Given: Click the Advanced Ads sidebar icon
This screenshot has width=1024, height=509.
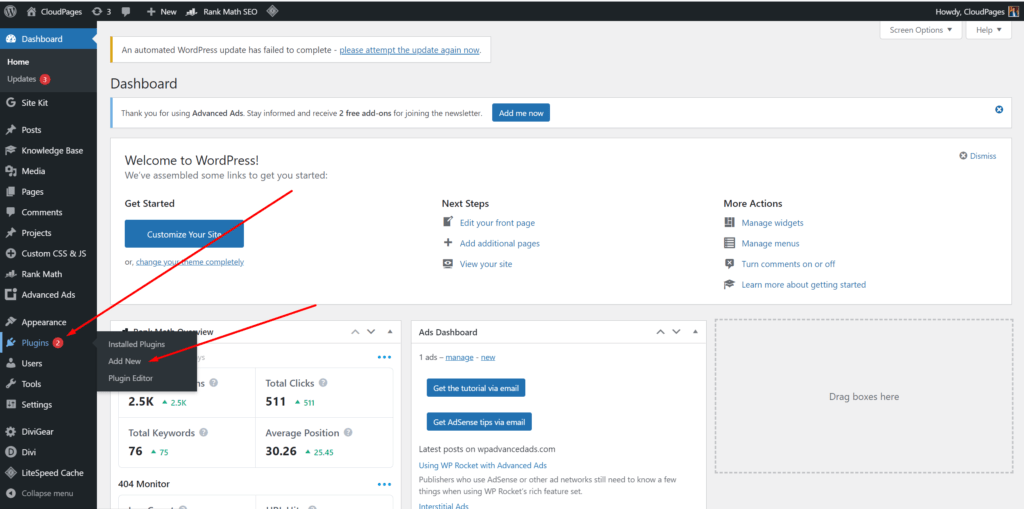Looking at the screenshot, I should pyautogui.click(x=10, y=295).
